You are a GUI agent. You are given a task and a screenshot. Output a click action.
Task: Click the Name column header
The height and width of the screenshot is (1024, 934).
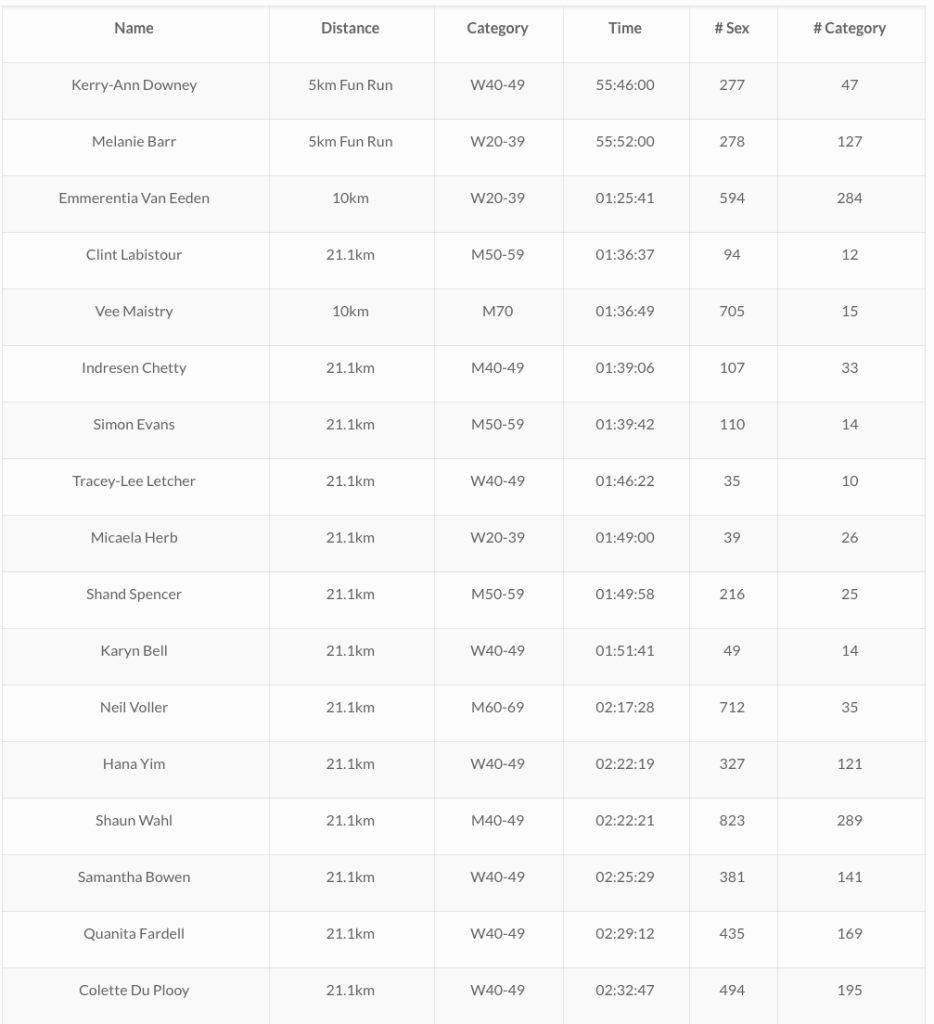[134, 28]
